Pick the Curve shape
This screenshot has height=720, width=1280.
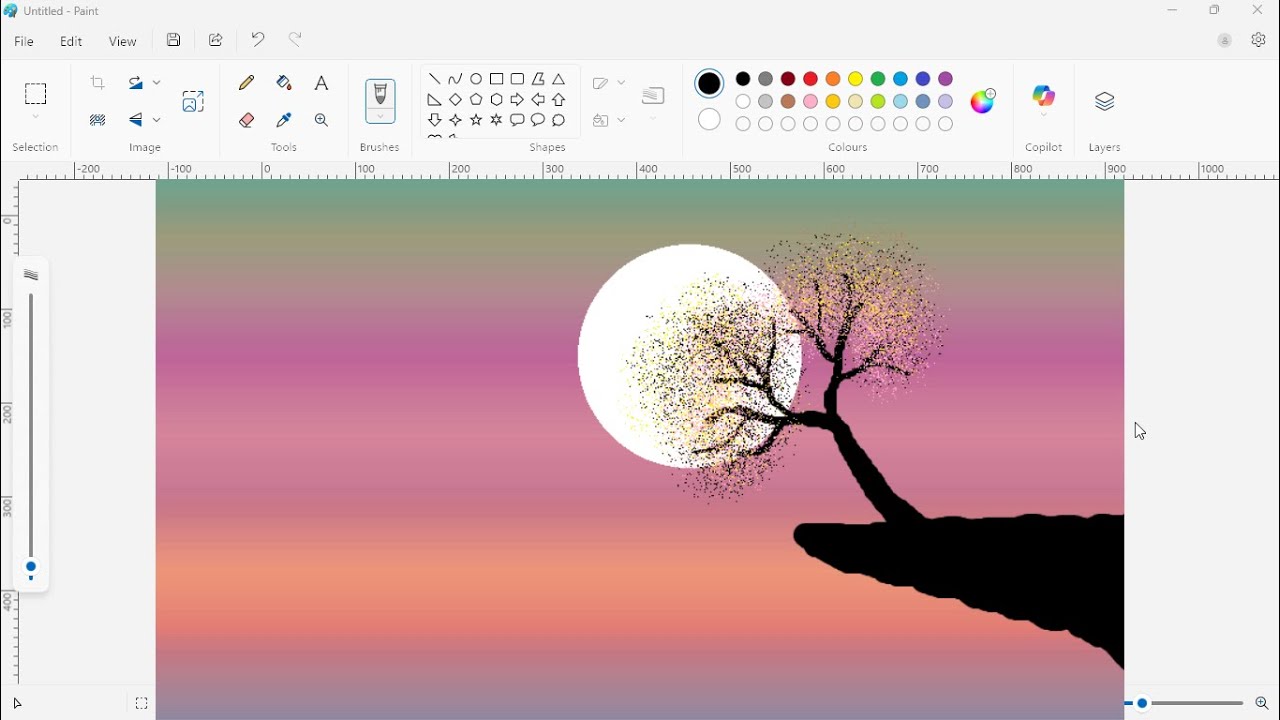click(x=456, y=79)
